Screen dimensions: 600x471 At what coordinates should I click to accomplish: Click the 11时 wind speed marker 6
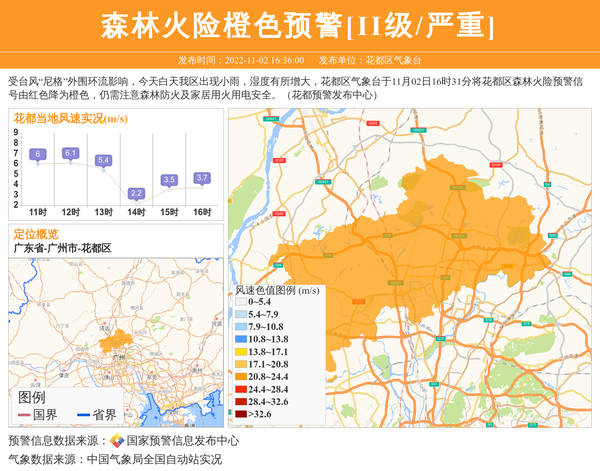point(37,154)
